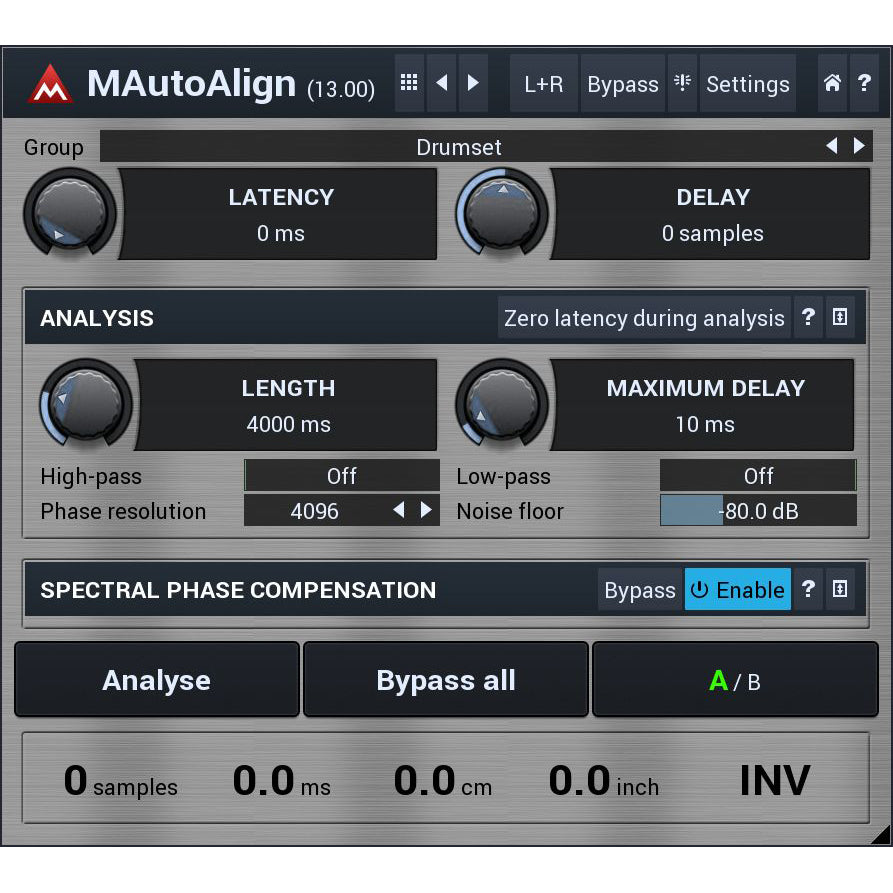Image resolution: width=893 pixels, height=893 pixels.
Task: Collapse Spectral Phase Compensation using its resize icon
Action: pyautogui.click(x=840, y=589)
